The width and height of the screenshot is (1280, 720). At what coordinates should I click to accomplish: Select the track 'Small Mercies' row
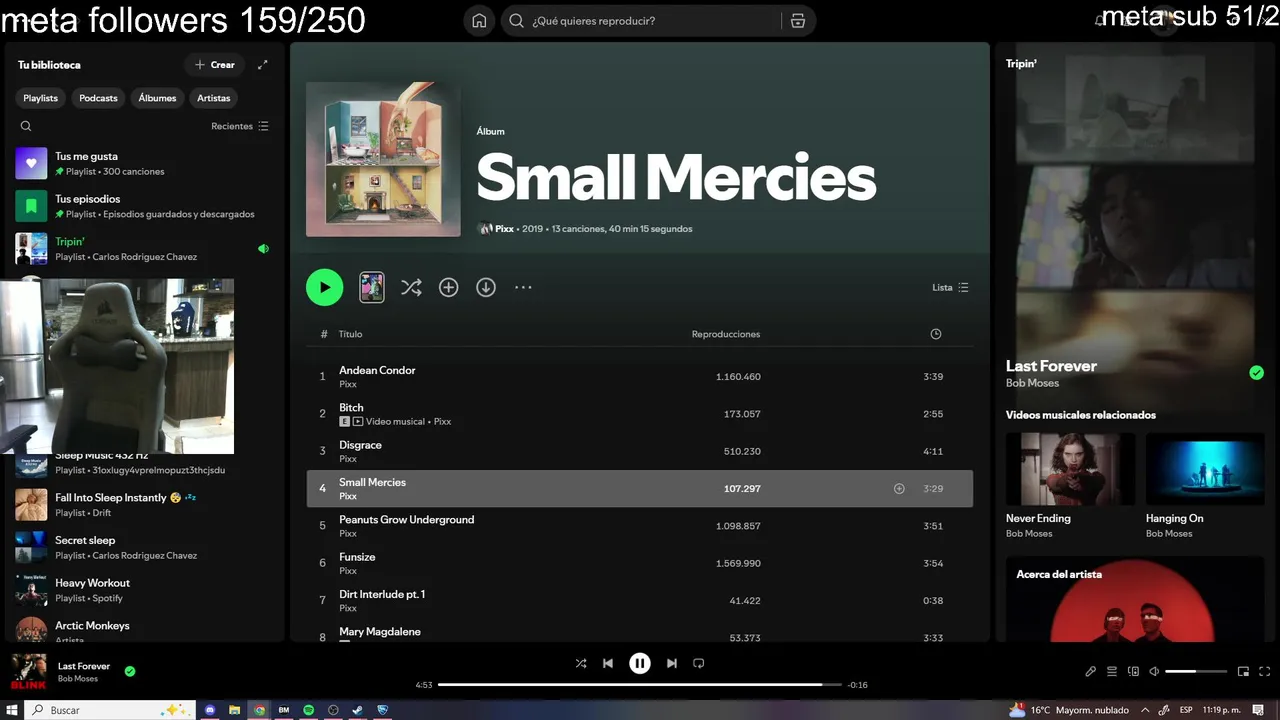639,489
